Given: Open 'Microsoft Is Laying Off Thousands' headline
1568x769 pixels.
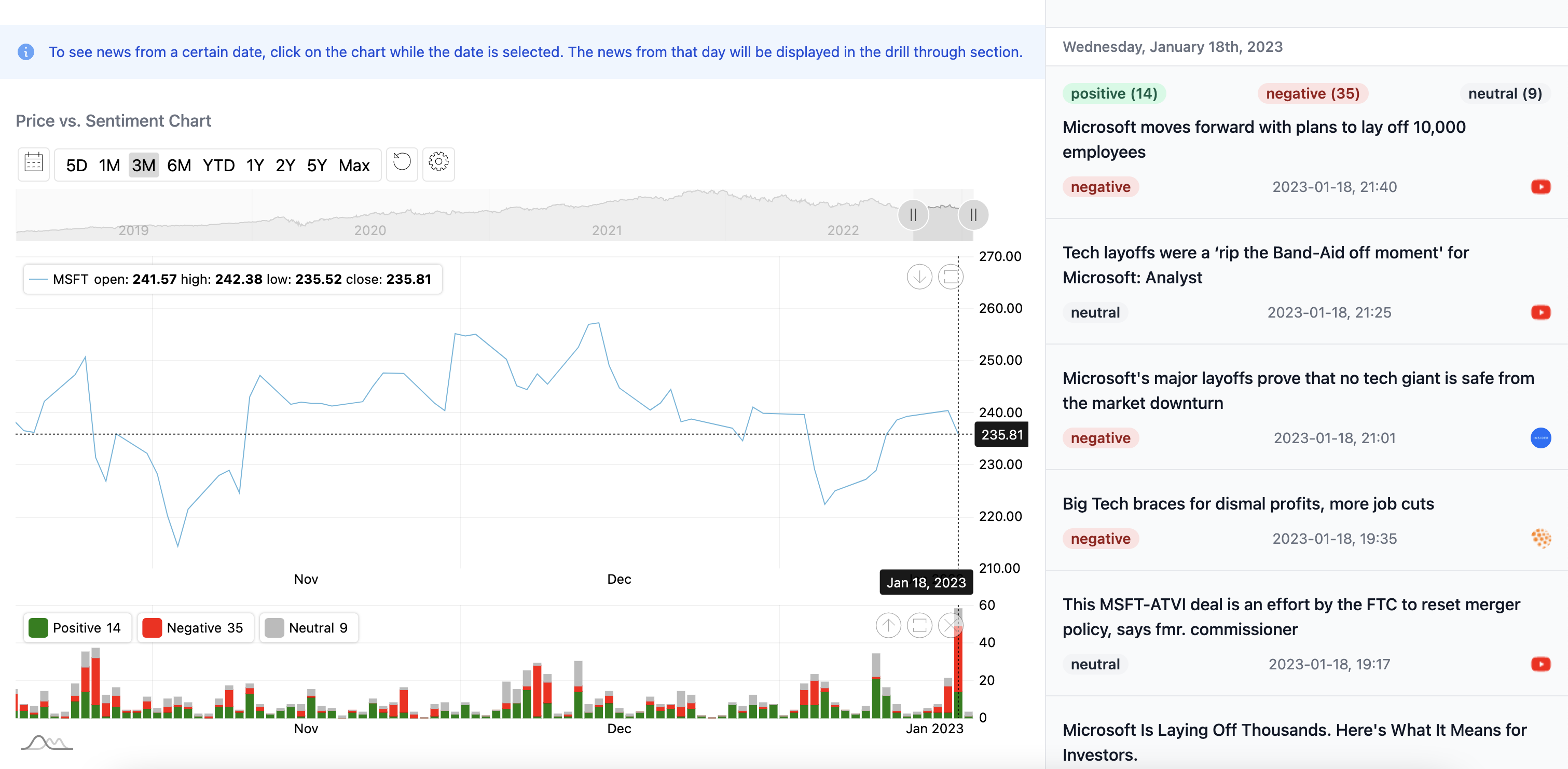Looking at the screenshot, I should 1295,742.
